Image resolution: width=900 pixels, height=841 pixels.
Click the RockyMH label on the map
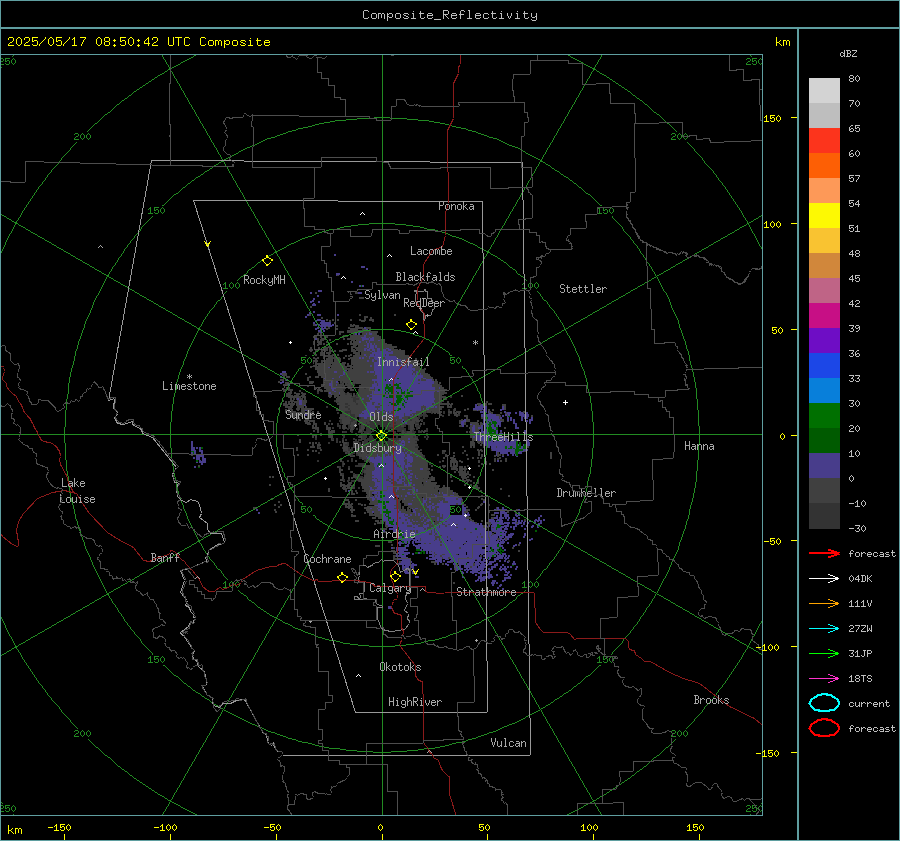pos(264,280)
